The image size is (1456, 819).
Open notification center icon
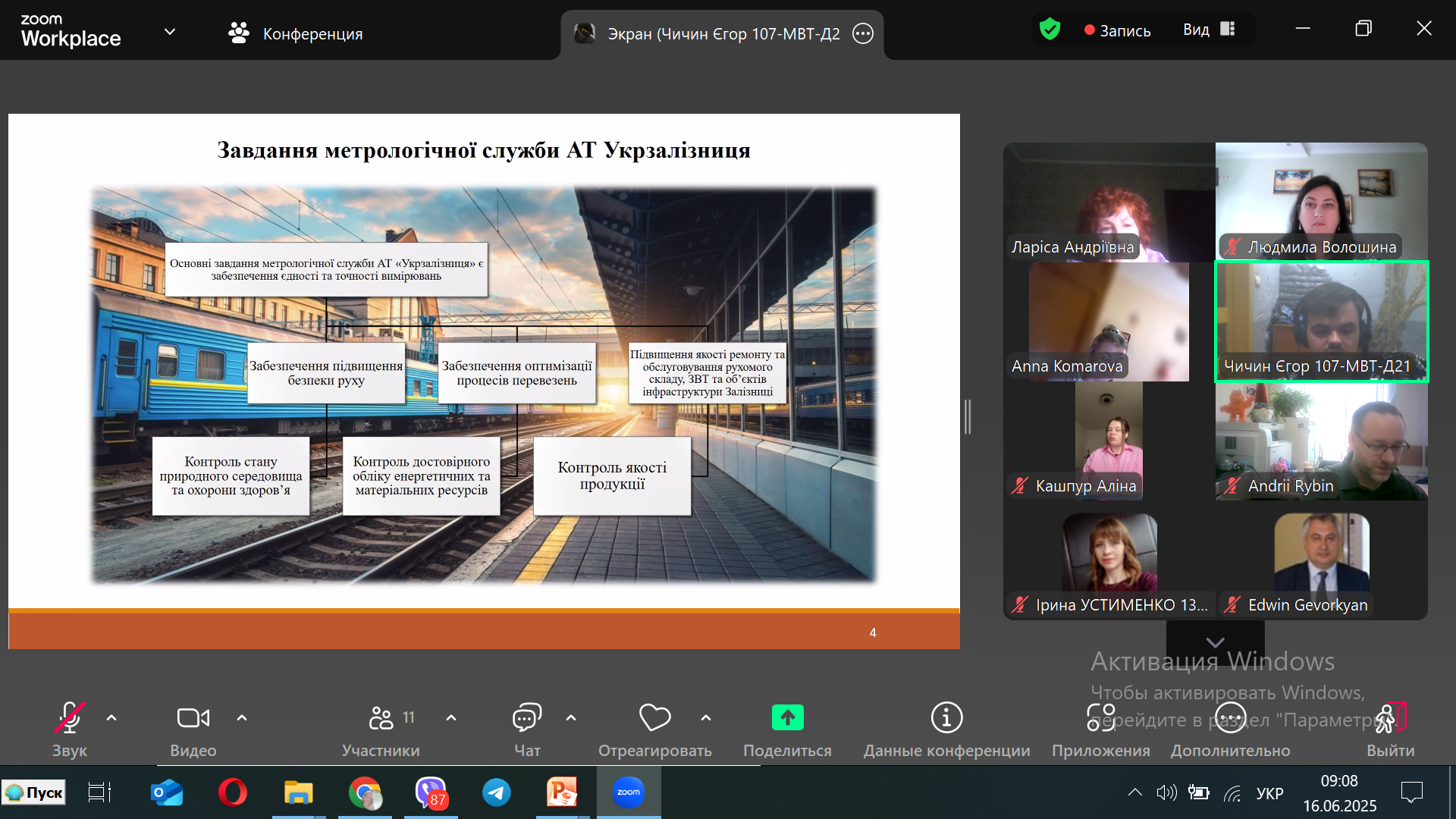(1412, 792)
